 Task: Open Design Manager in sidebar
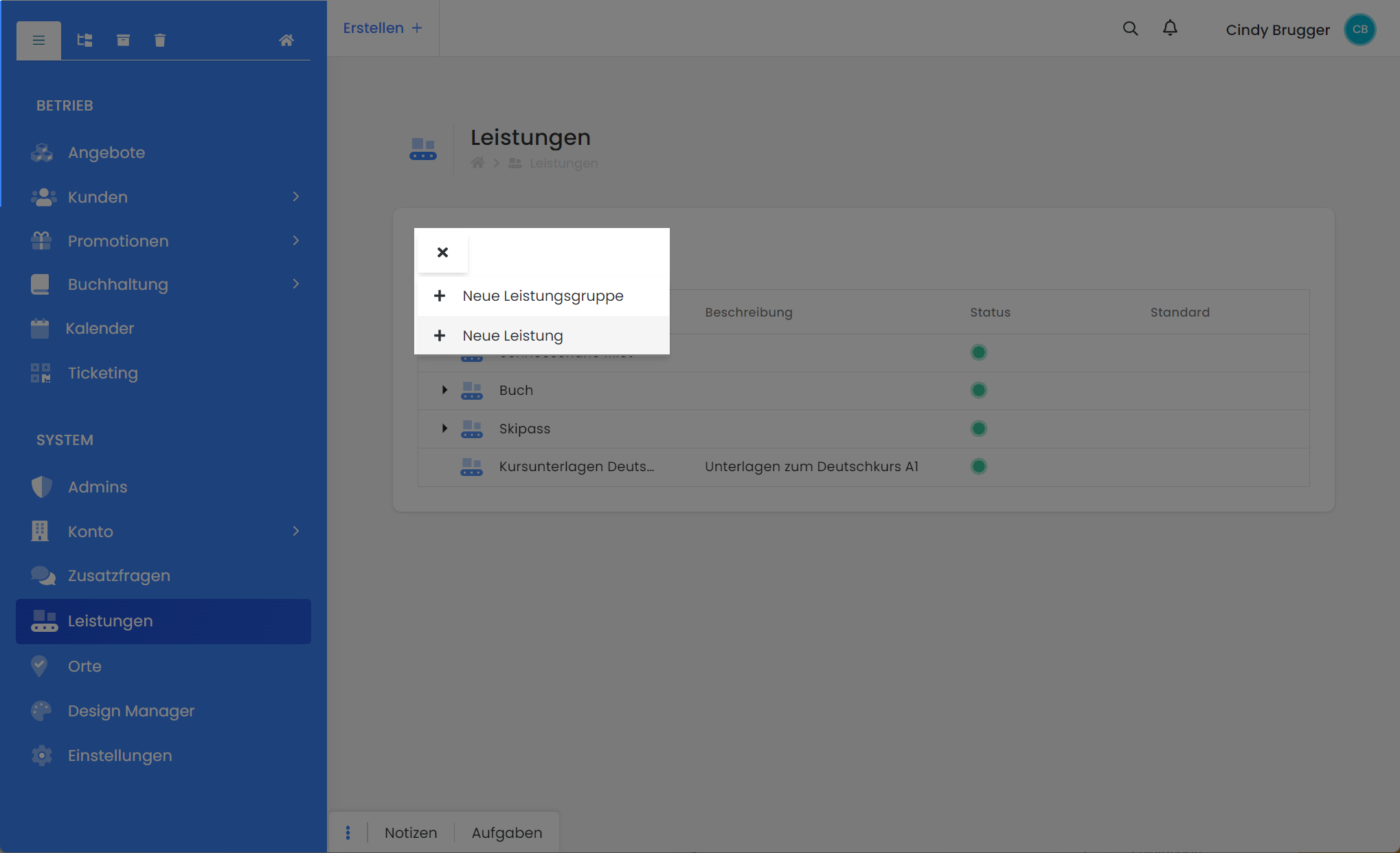pyautogui.click(x=131, y=711)
